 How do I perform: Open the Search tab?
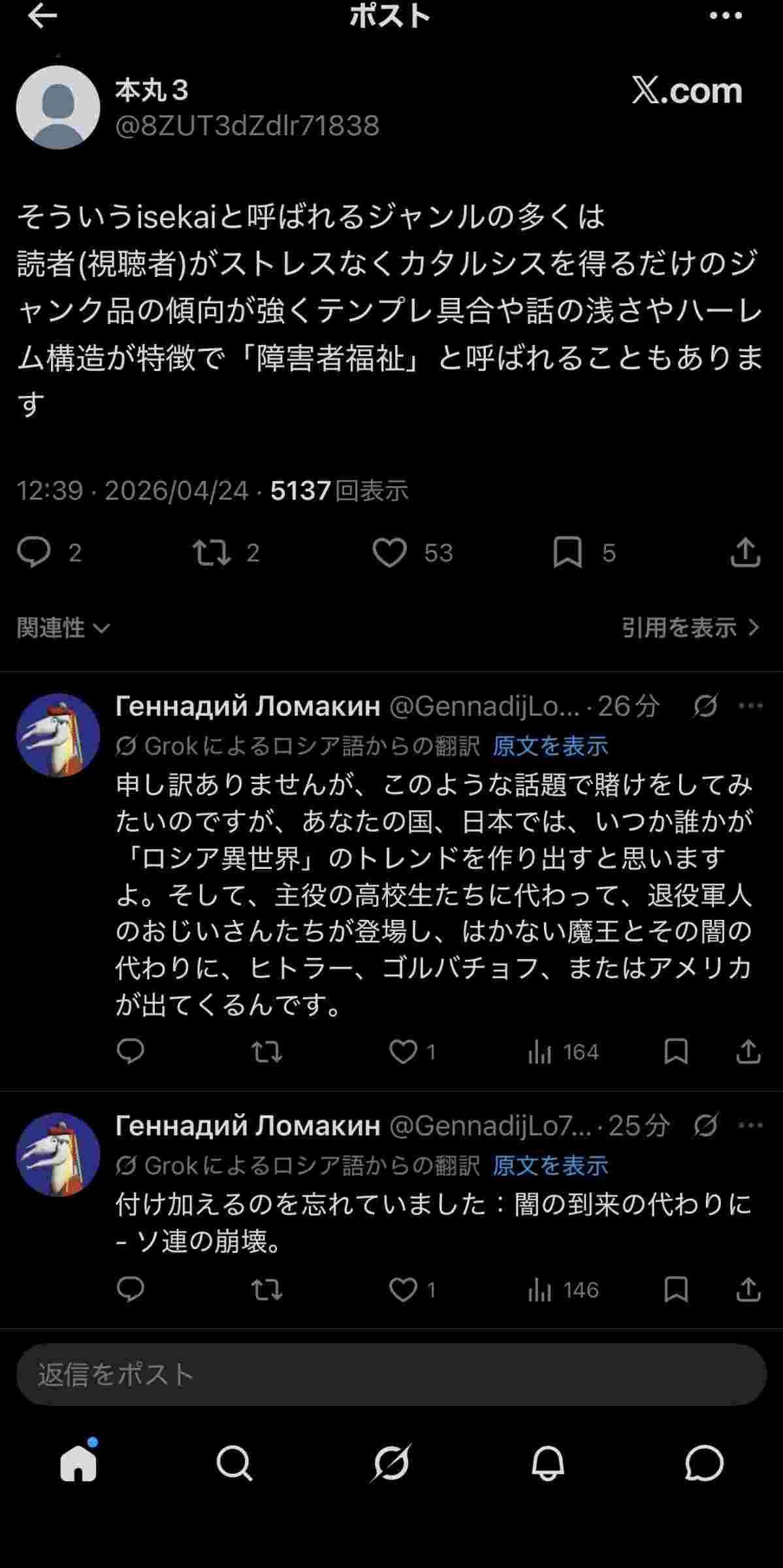pos(234,1462)
